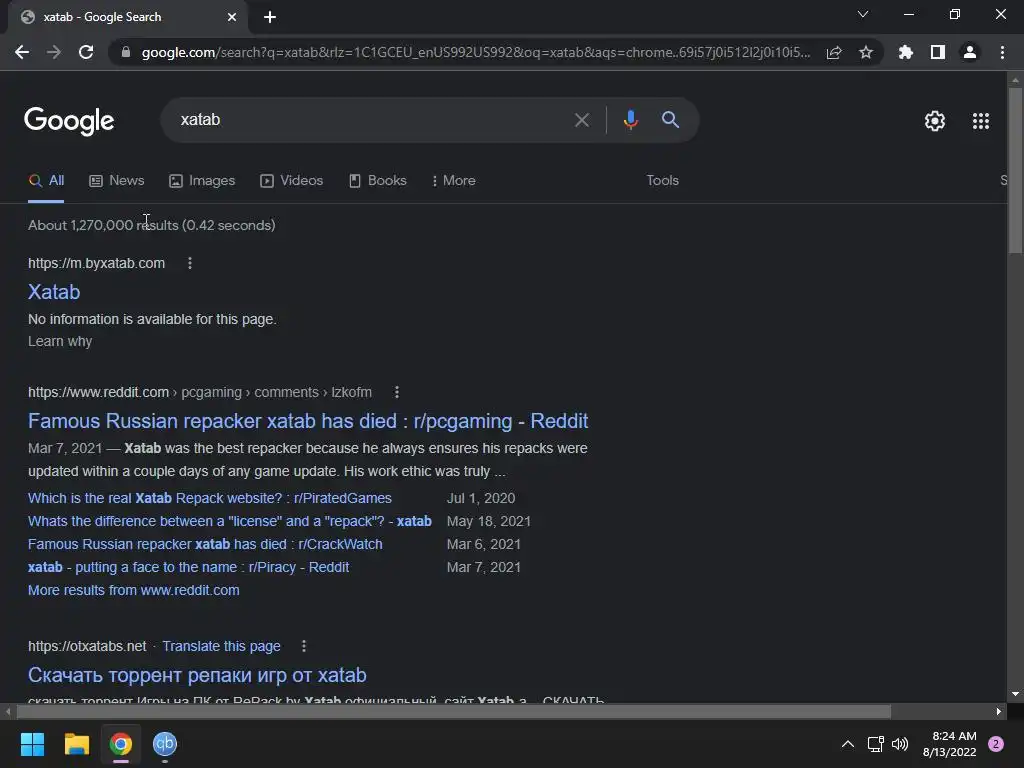
Task: Open the r/CrackWatch xatab link
Action: (x=205, y=544)
